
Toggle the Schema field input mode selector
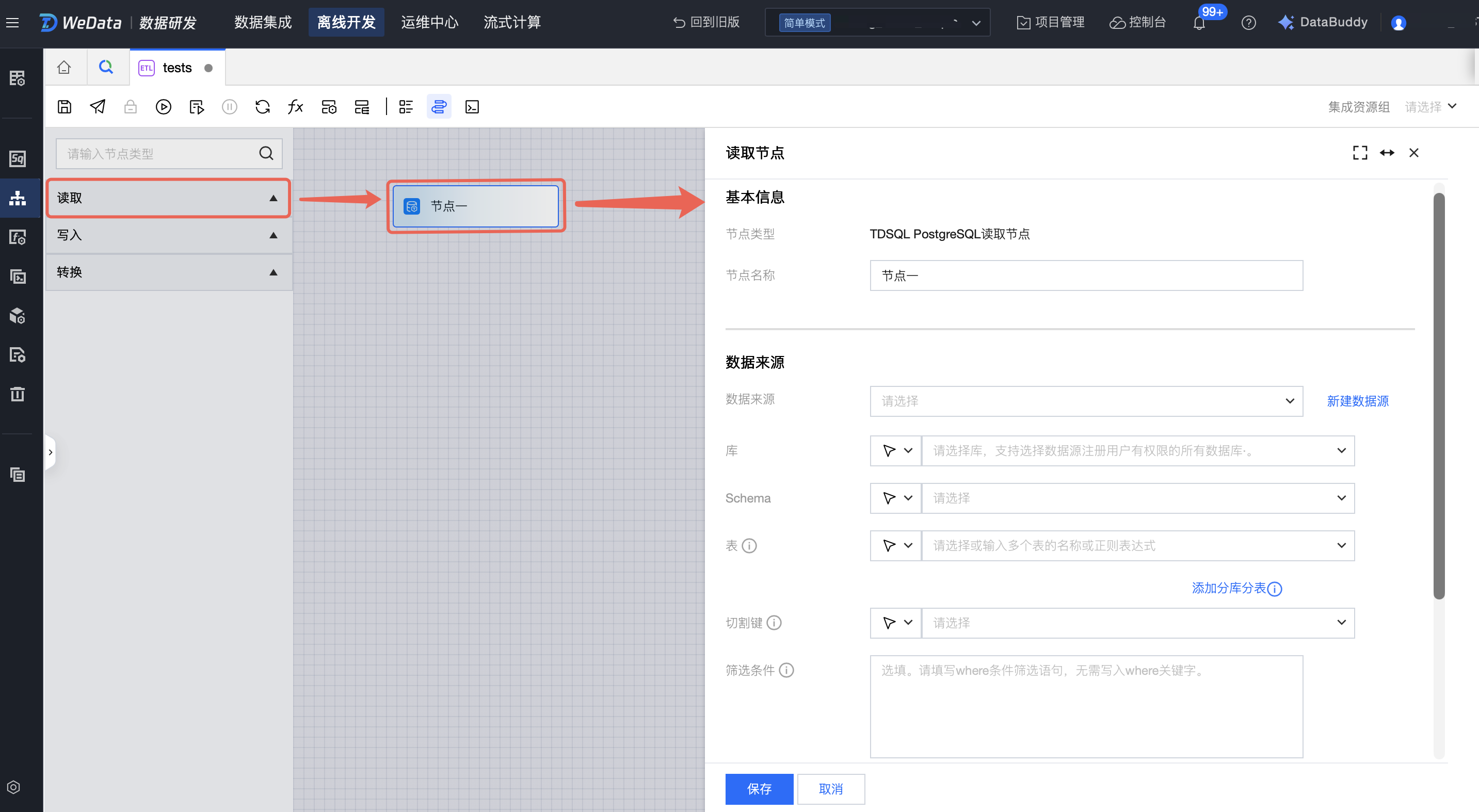pos(896,498)
